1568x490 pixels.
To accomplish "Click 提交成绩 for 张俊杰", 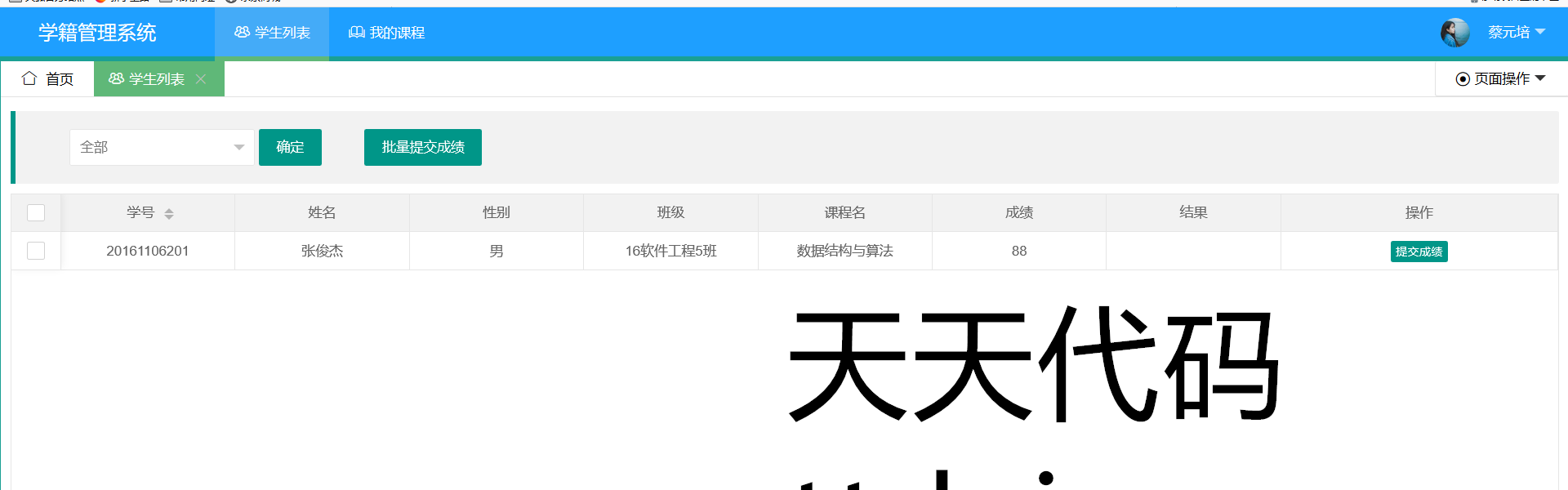I will point(1419,252).
